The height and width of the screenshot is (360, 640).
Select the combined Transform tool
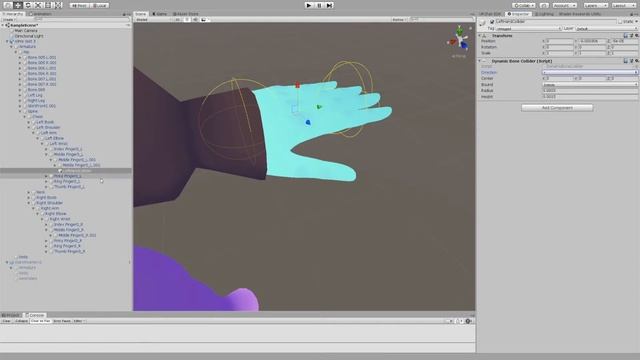[x=58, y=5]
